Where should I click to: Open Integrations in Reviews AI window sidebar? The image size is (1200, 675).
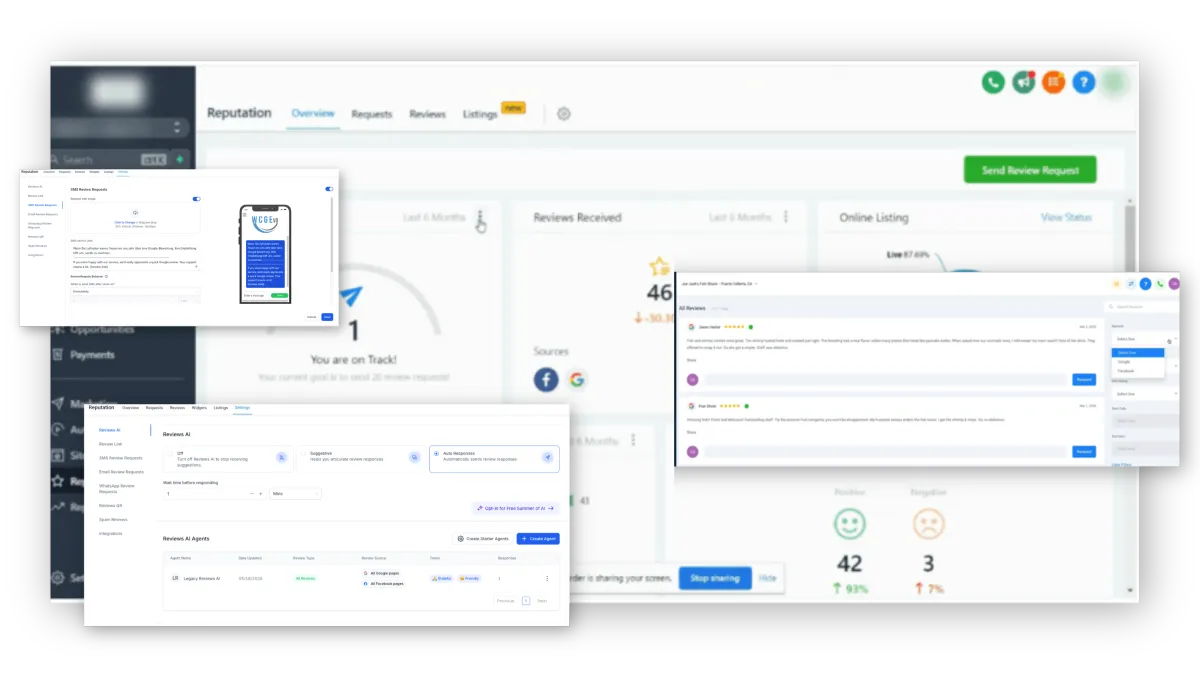pos(111,533)
